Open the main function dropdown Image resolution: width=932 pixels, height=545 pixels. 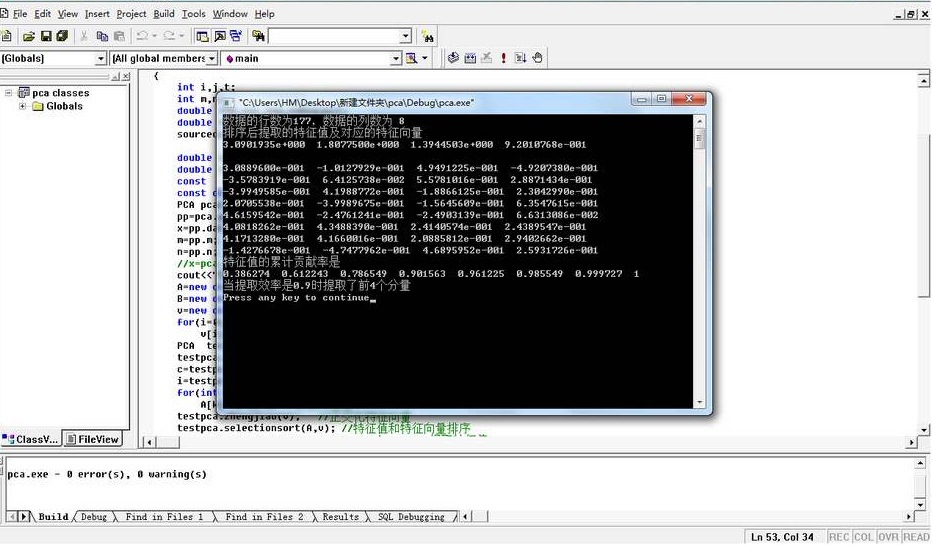tap(394, 59)
